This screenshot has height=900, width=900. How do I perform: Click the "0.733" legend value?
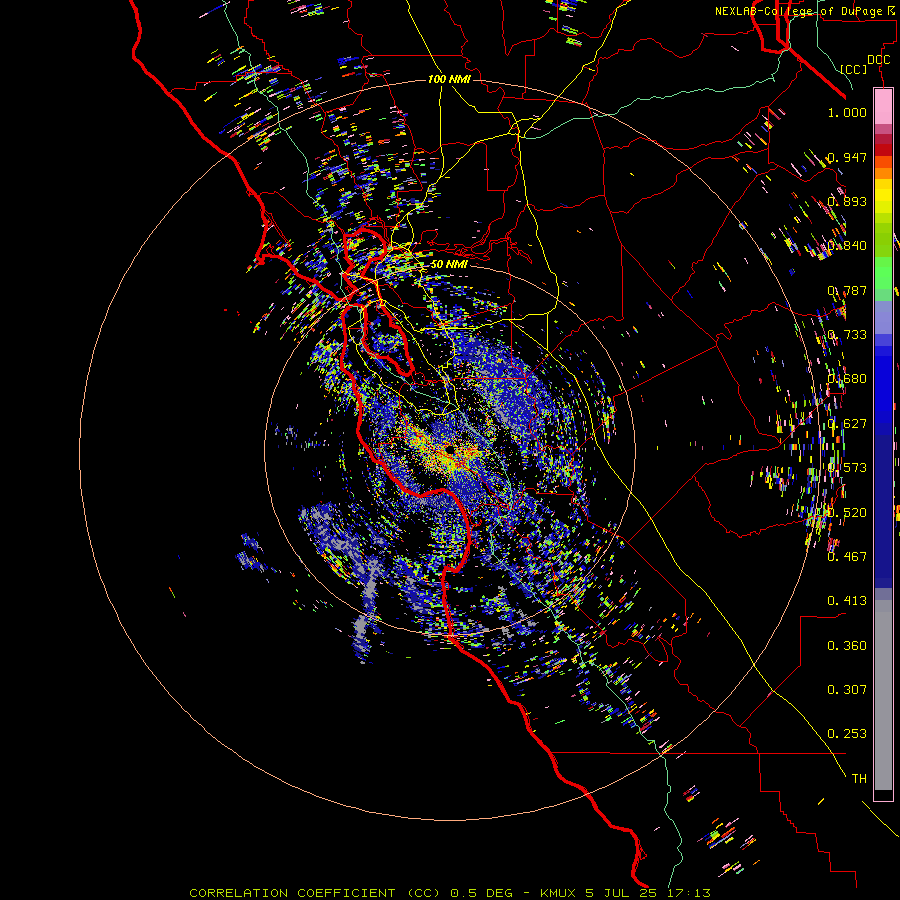pos(847,335)
